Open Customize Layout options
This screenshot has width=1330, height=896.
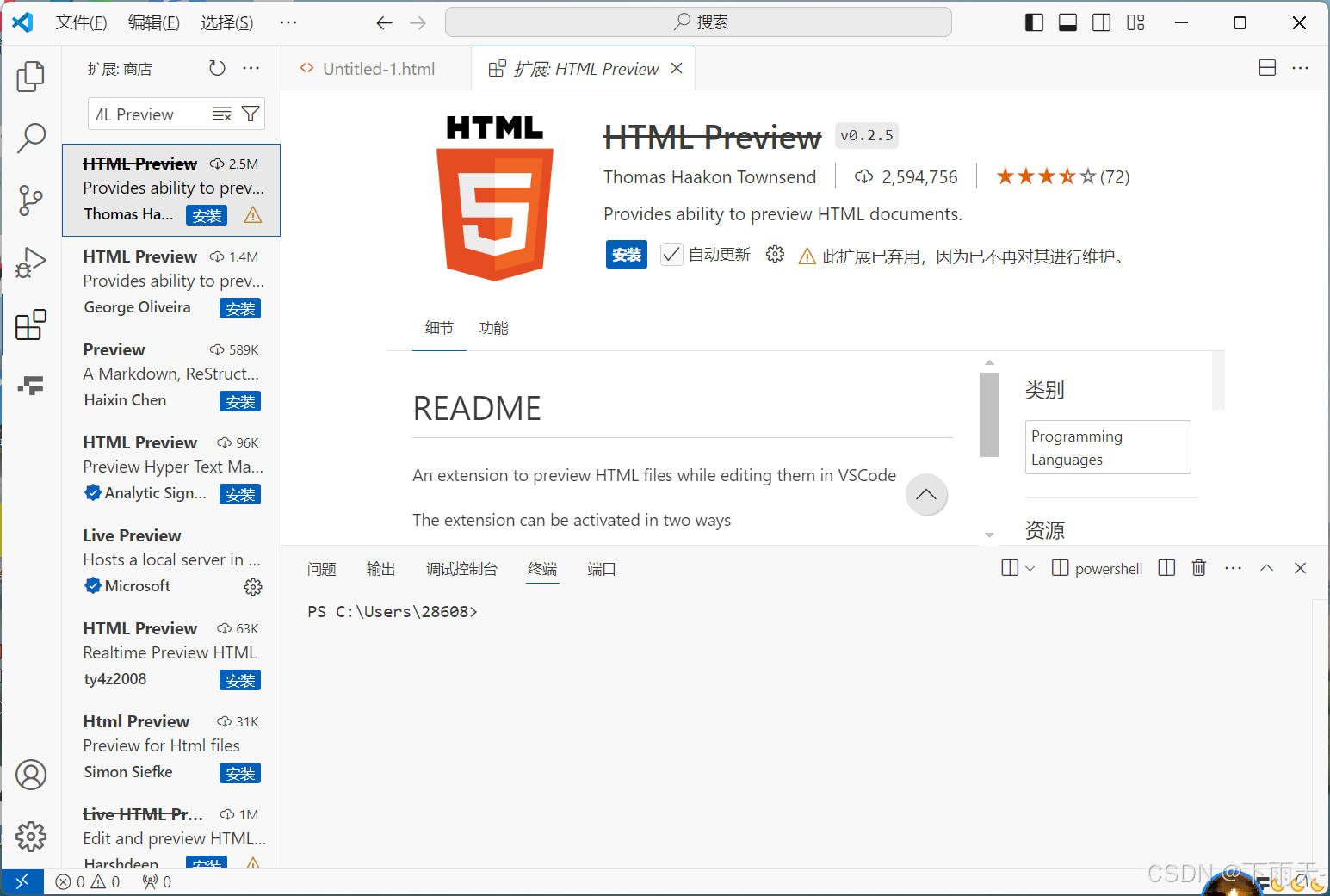pos(1136,22)
